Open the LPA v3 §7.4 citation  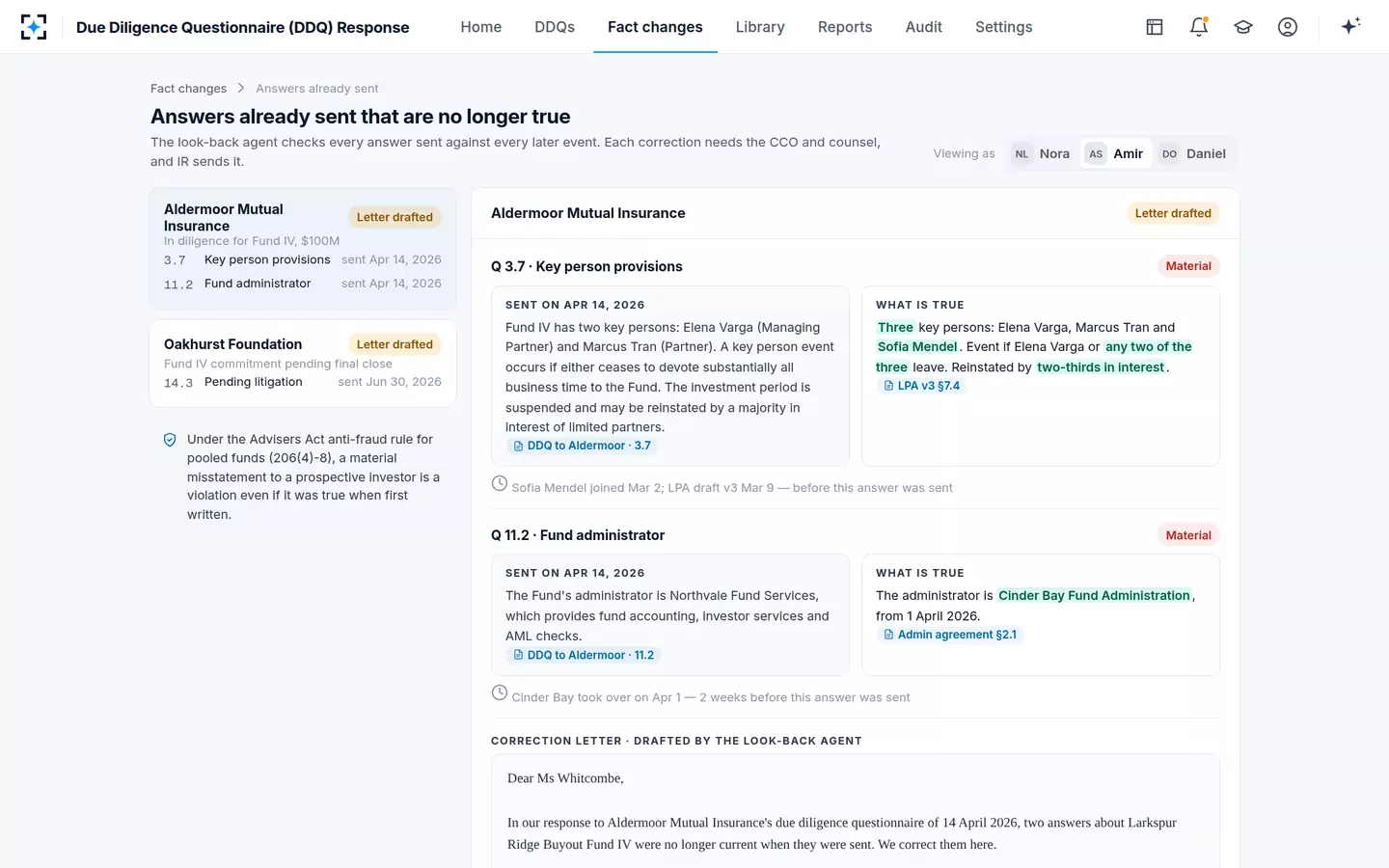point(921,386)
